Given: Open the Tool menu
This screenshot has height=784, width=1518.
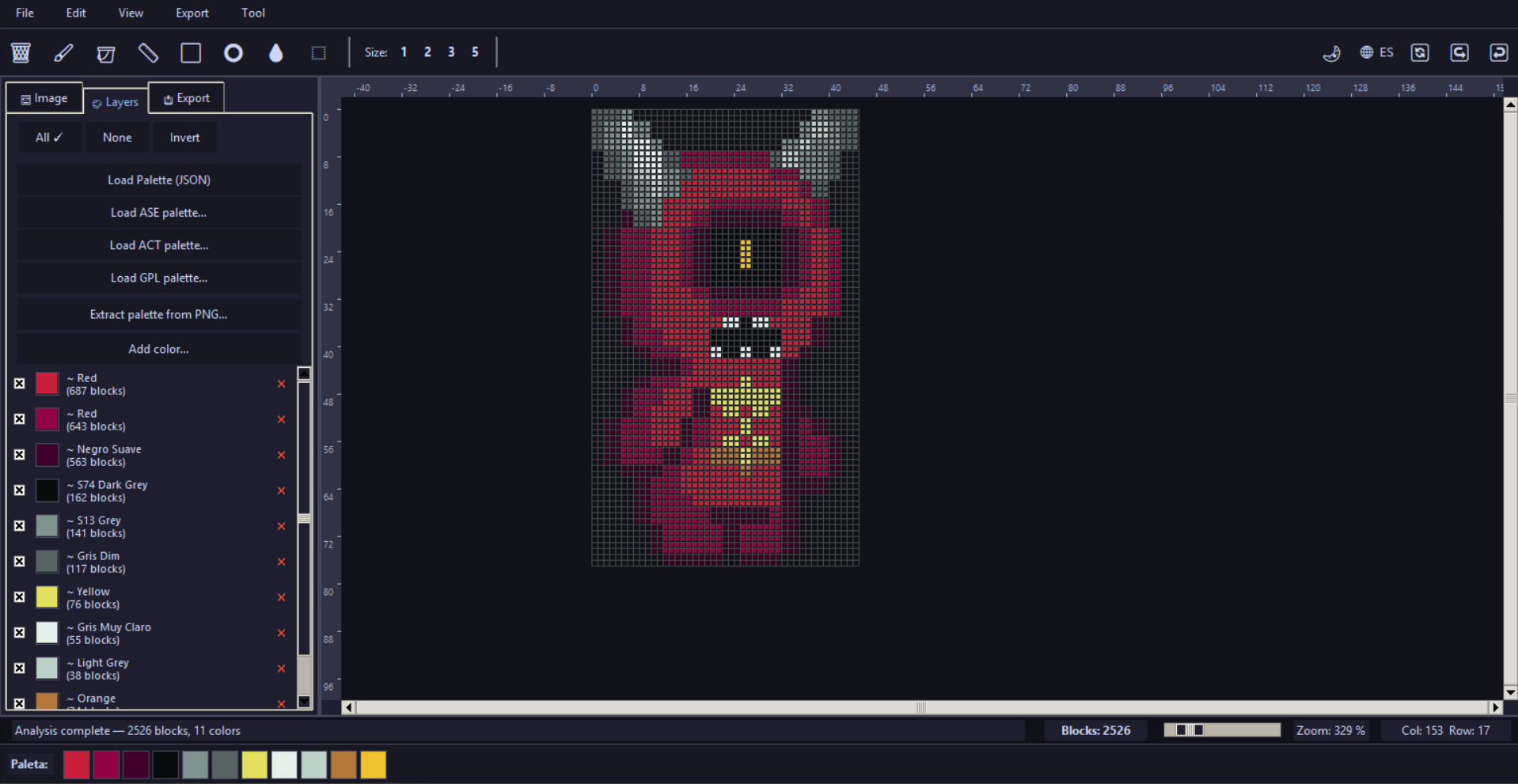Looking at the screenshot, I should [x=253, y=13].
